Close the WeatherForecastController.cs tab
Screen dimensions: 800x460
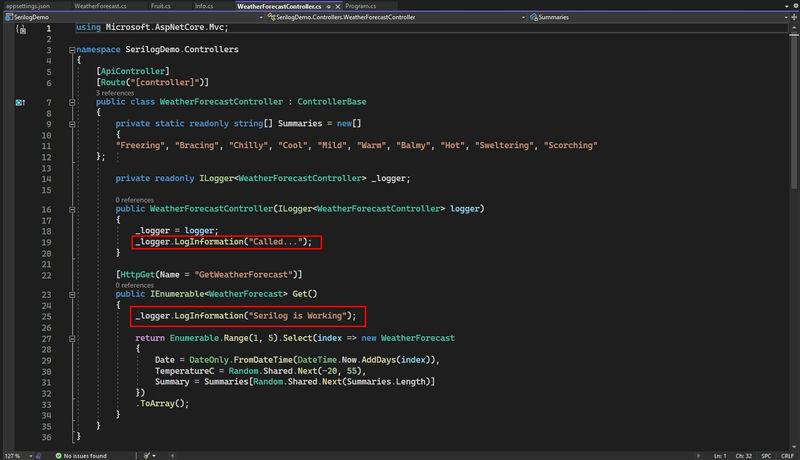(338, 7)
